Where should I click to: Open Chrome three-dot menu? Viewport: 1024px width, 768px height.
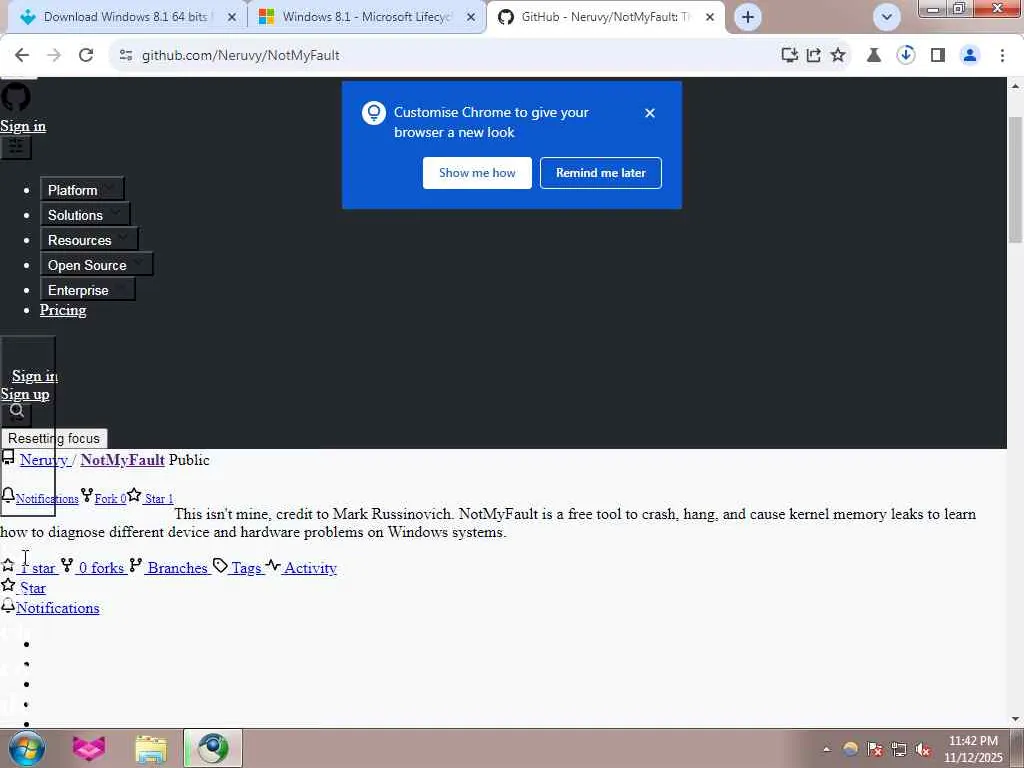pos(1002,56)
